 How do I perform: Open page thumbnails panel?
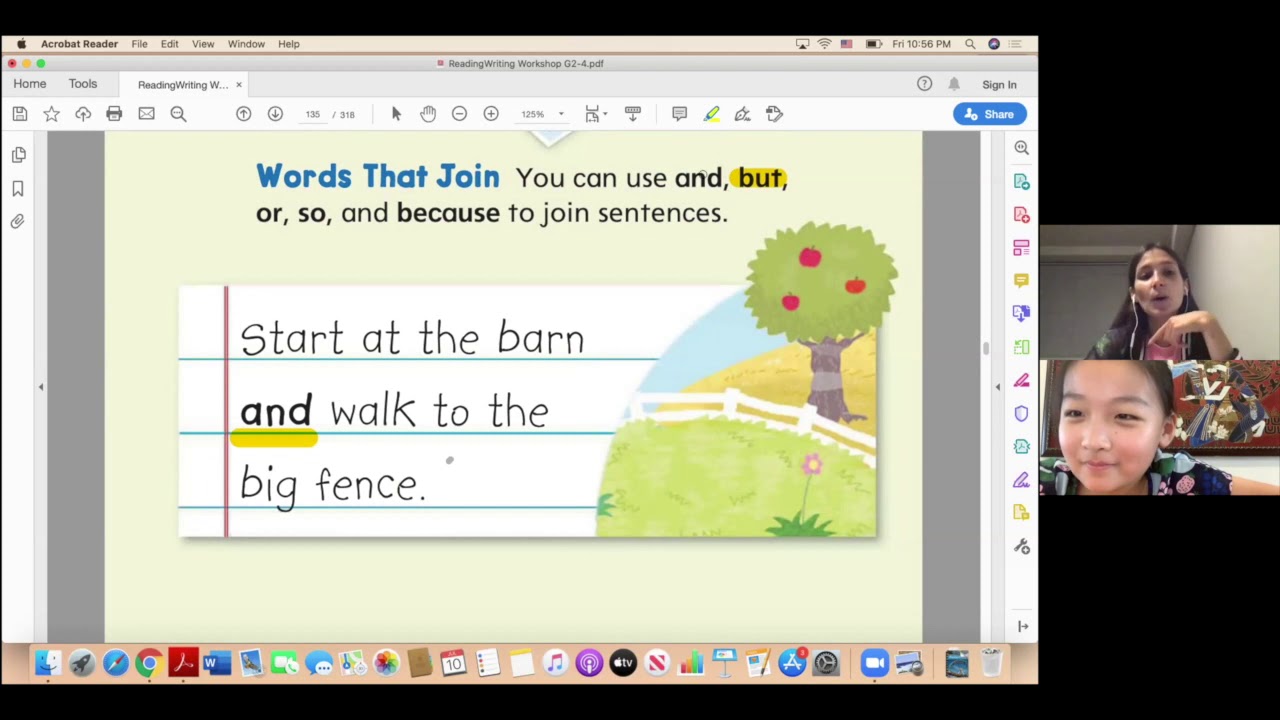18,155
